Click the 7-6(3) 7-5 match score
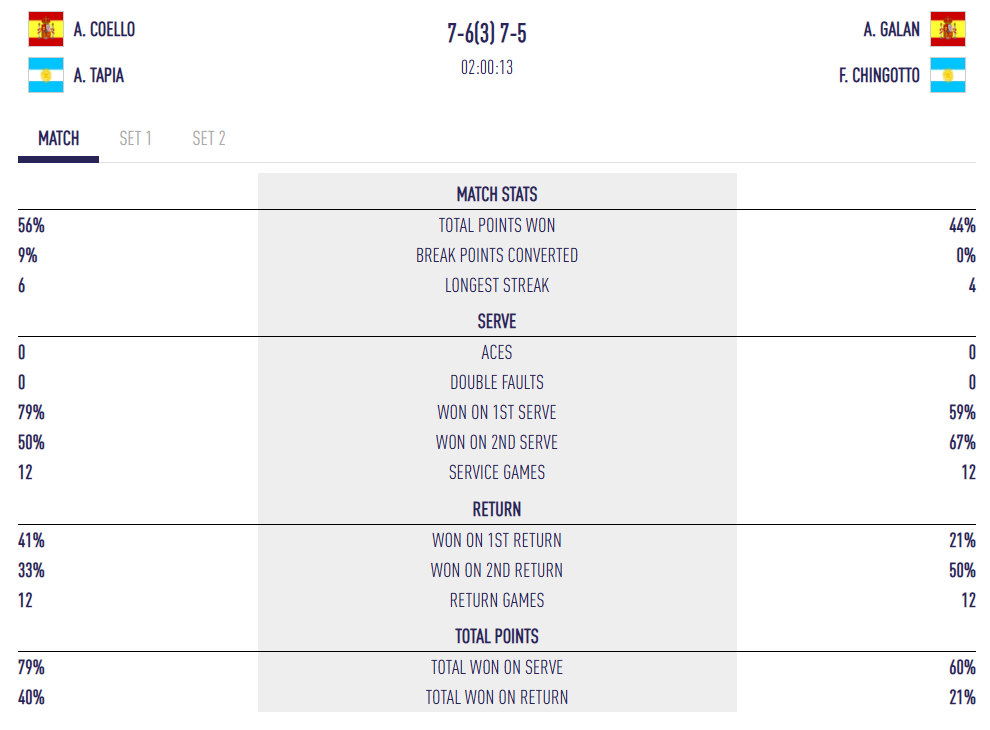This screenshot has height=730, width=990. 487,34
